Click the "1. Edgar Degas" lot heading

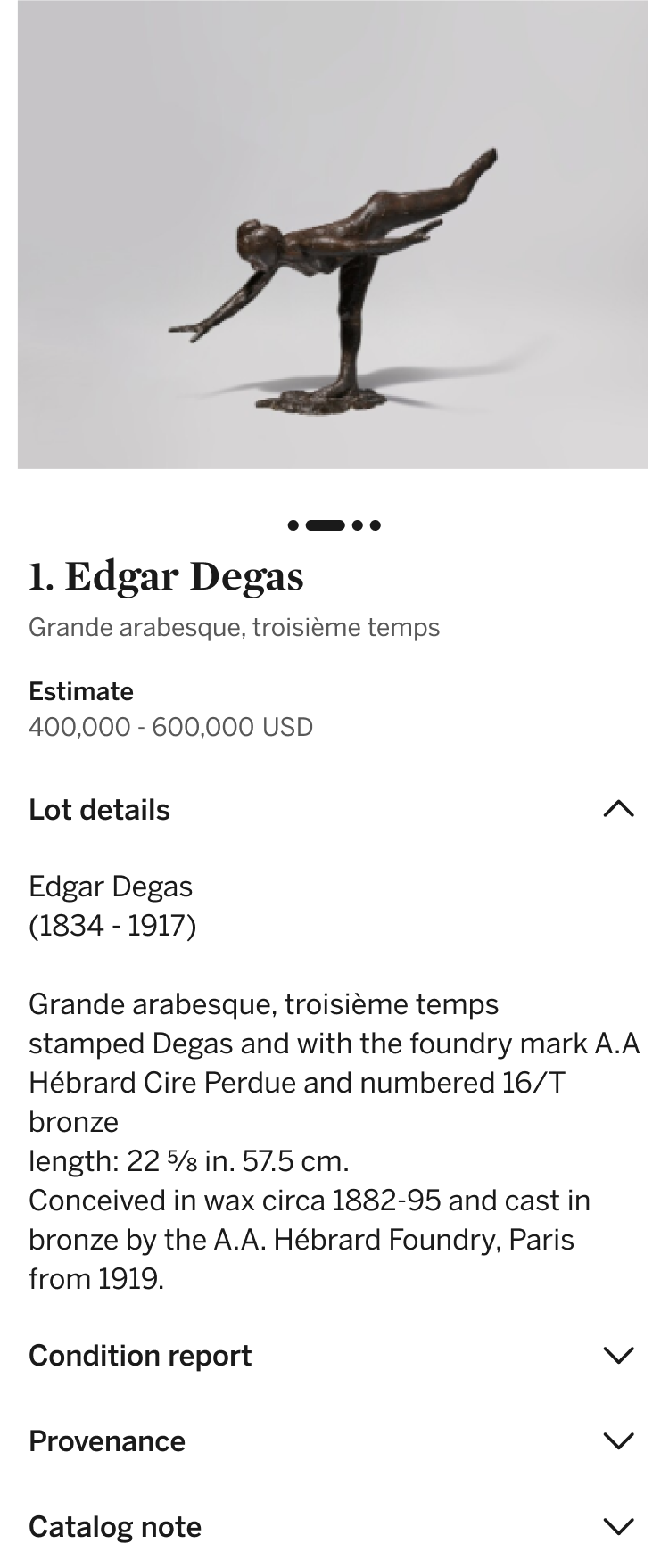click(166, 576)
